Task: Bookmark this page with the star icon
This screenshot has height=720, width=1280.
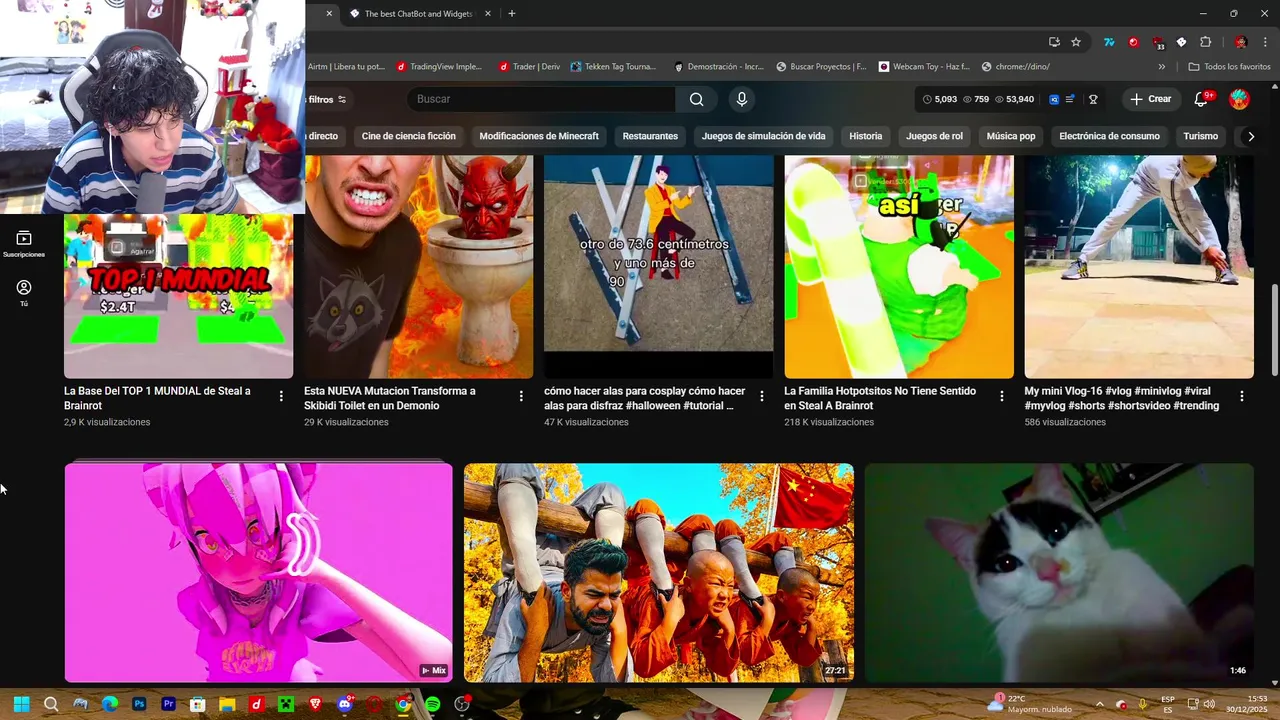Action: click(x=1076, y=42)
